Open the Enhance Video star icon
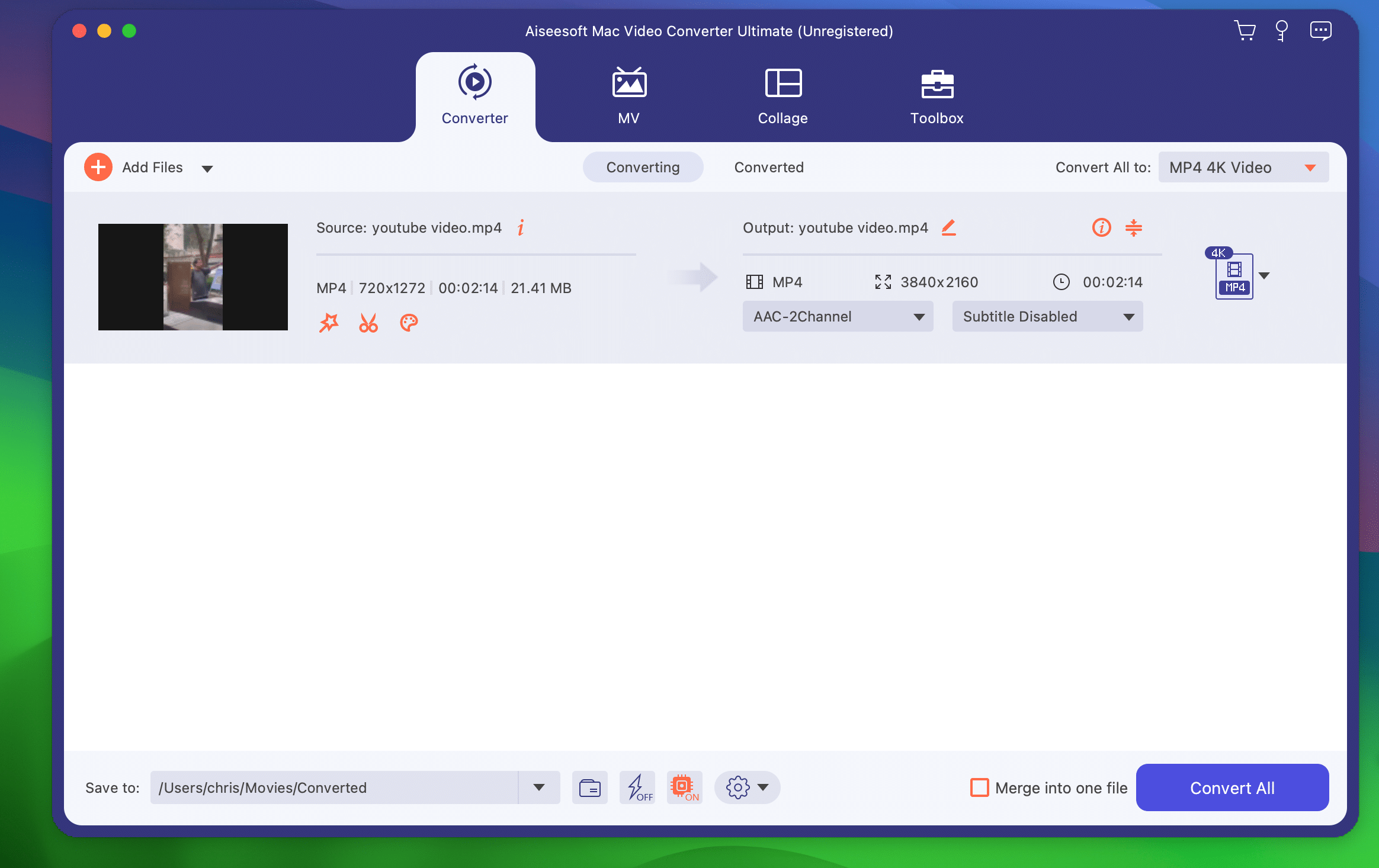The width and height of the screenshot is (1379, 868). (329, 322)
